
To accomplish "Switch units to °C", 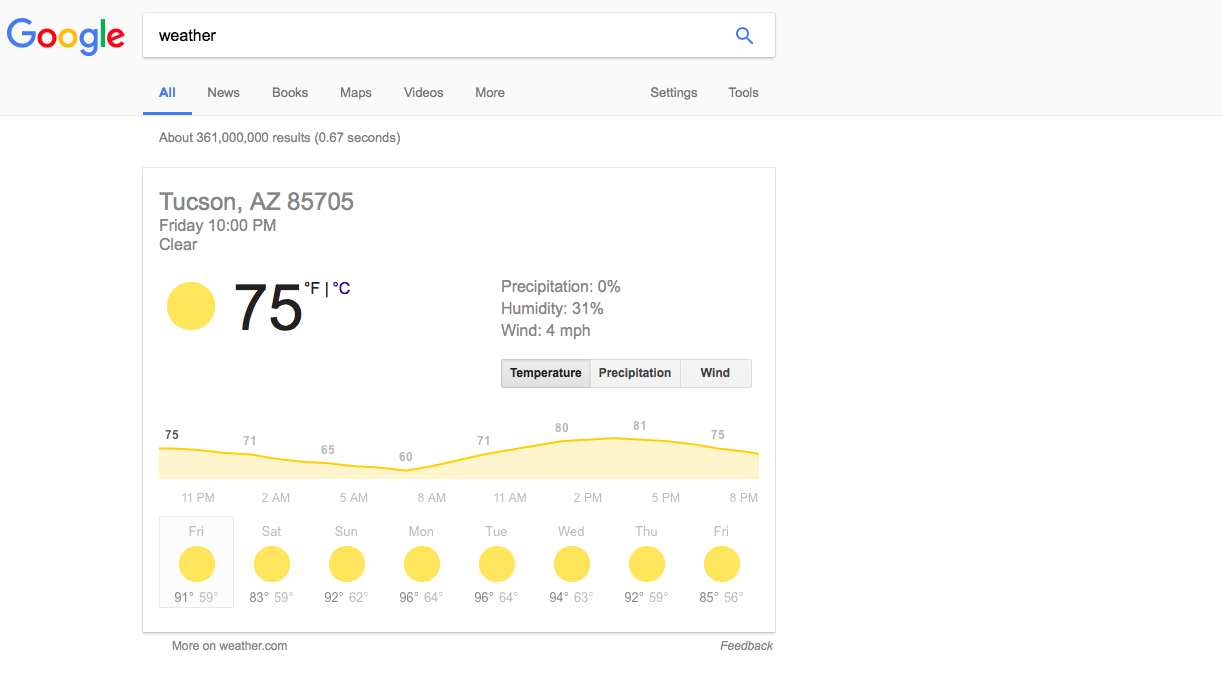I will coord(341,288).
